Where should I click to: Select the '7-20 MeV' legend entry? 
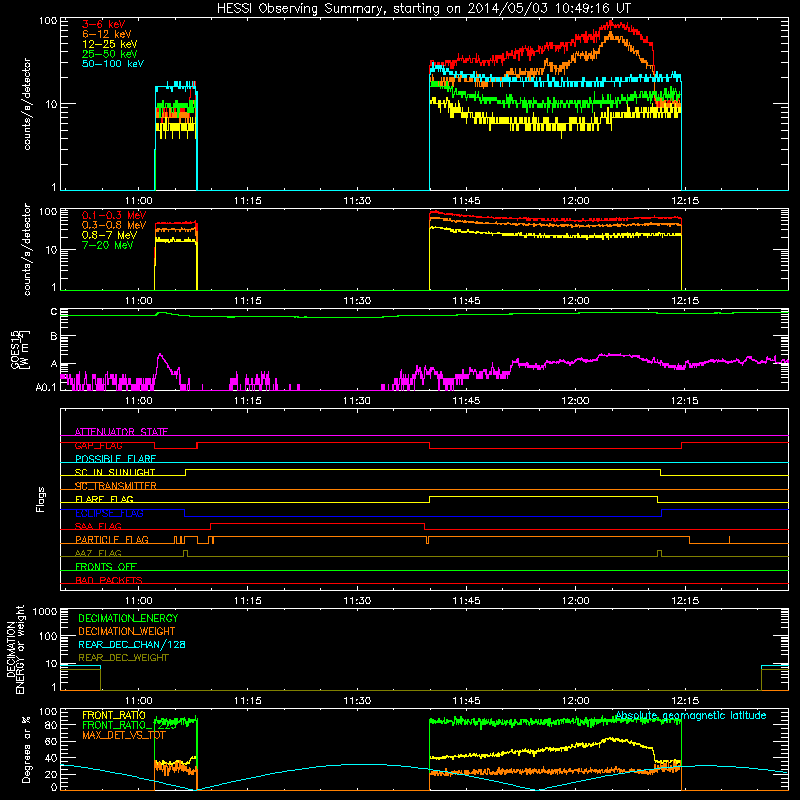pyautogui.click(x=107, y=245)
